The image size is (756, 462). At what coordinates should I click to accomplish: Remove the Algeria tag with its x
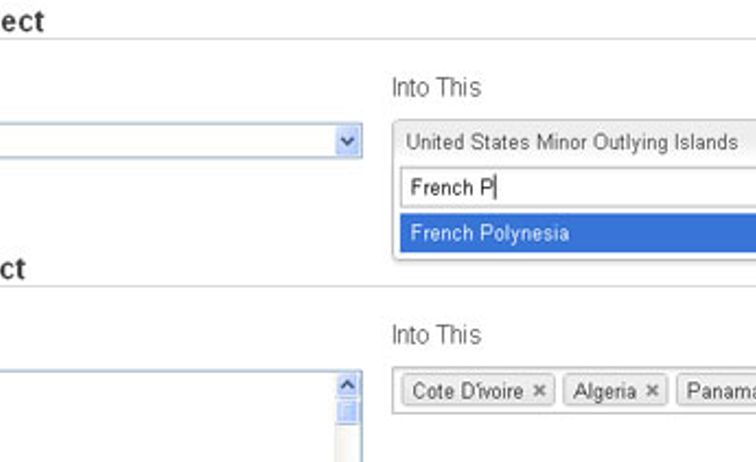[652, 390]
